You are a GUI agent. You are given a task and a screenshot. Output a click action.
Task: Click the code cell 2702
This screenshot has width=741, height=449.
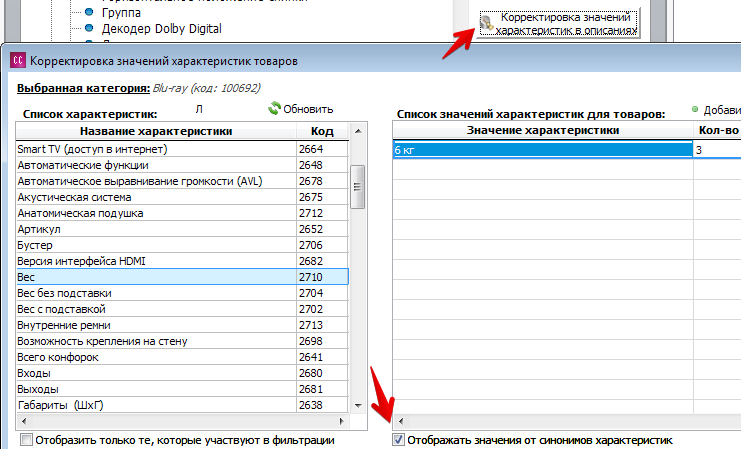322,309
